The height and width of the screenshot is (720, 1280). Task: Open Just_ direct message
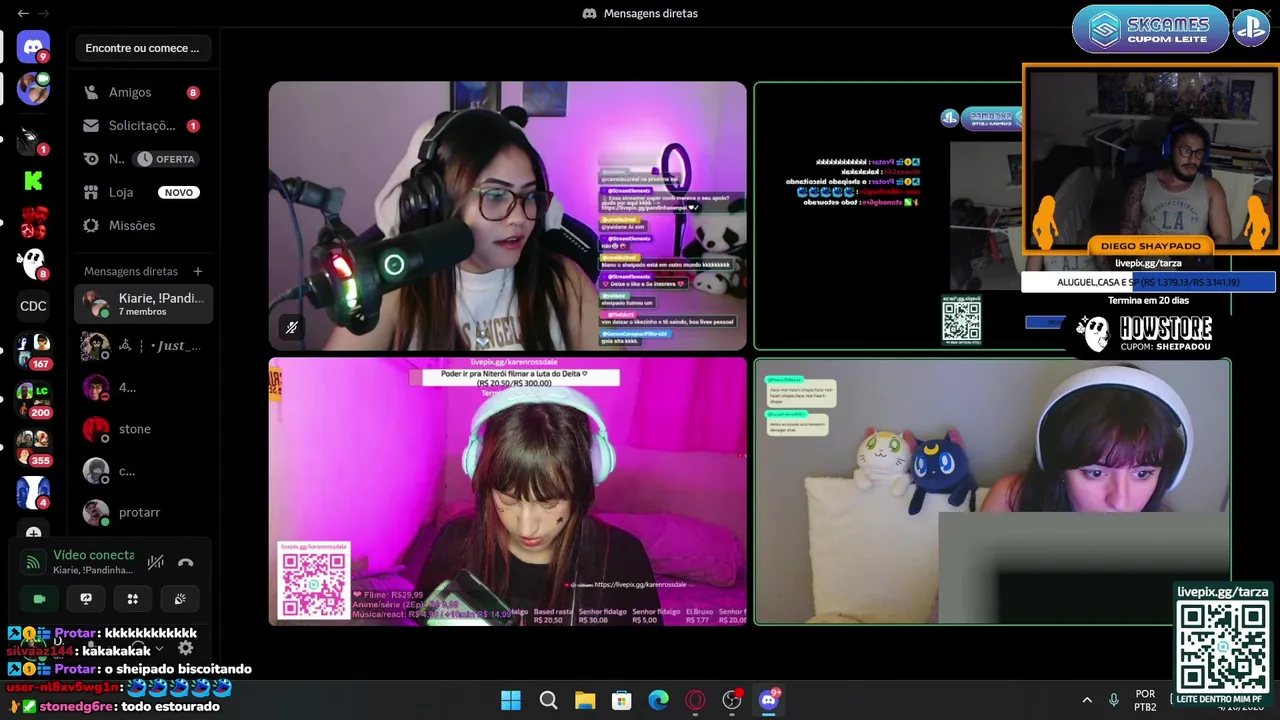click(143, 346)
